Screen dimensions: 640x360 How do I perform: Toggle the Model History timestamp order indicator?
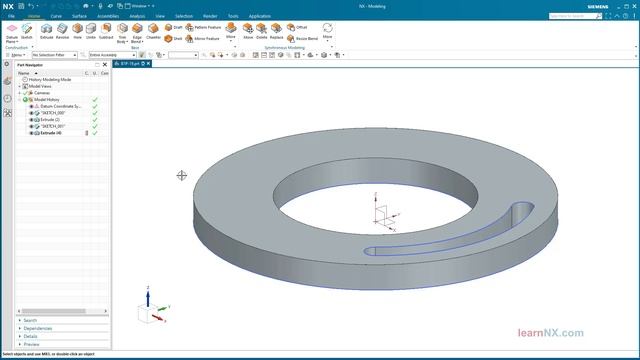click(x=25, y=100)
